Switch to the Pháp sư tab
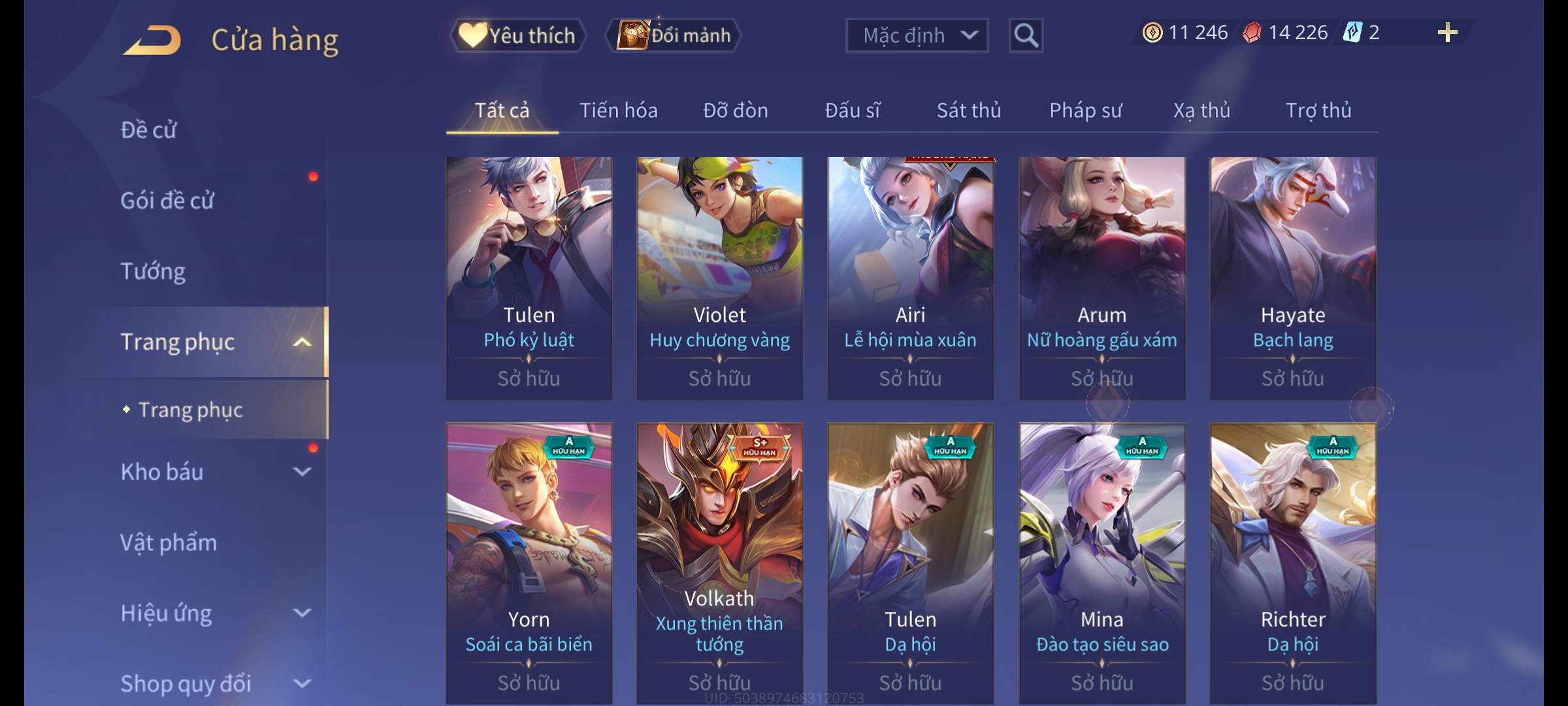Viewport: 1568px width, 706px height. point(1085,110)
